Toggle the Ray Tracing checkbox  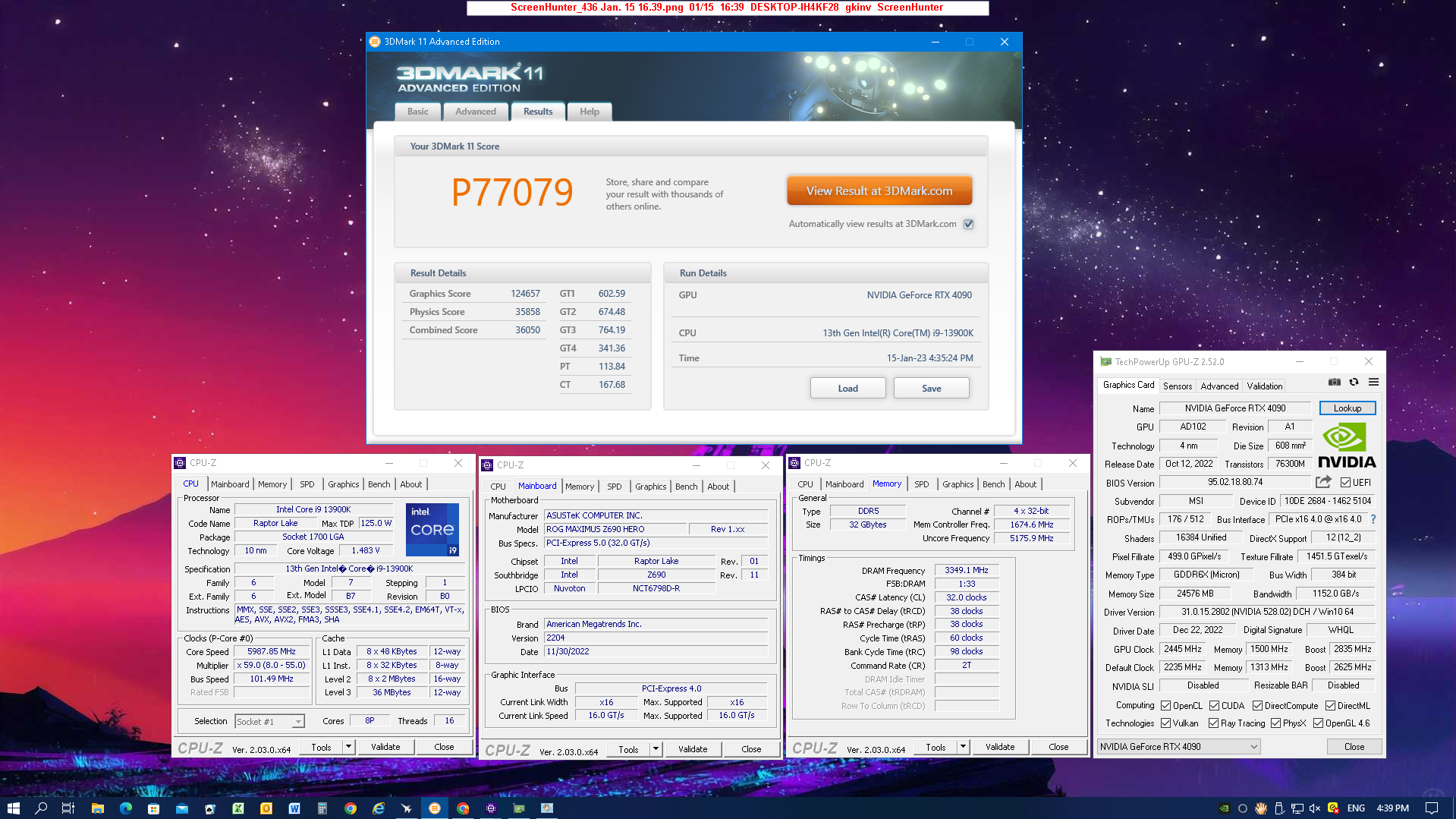pos(1213,723)
